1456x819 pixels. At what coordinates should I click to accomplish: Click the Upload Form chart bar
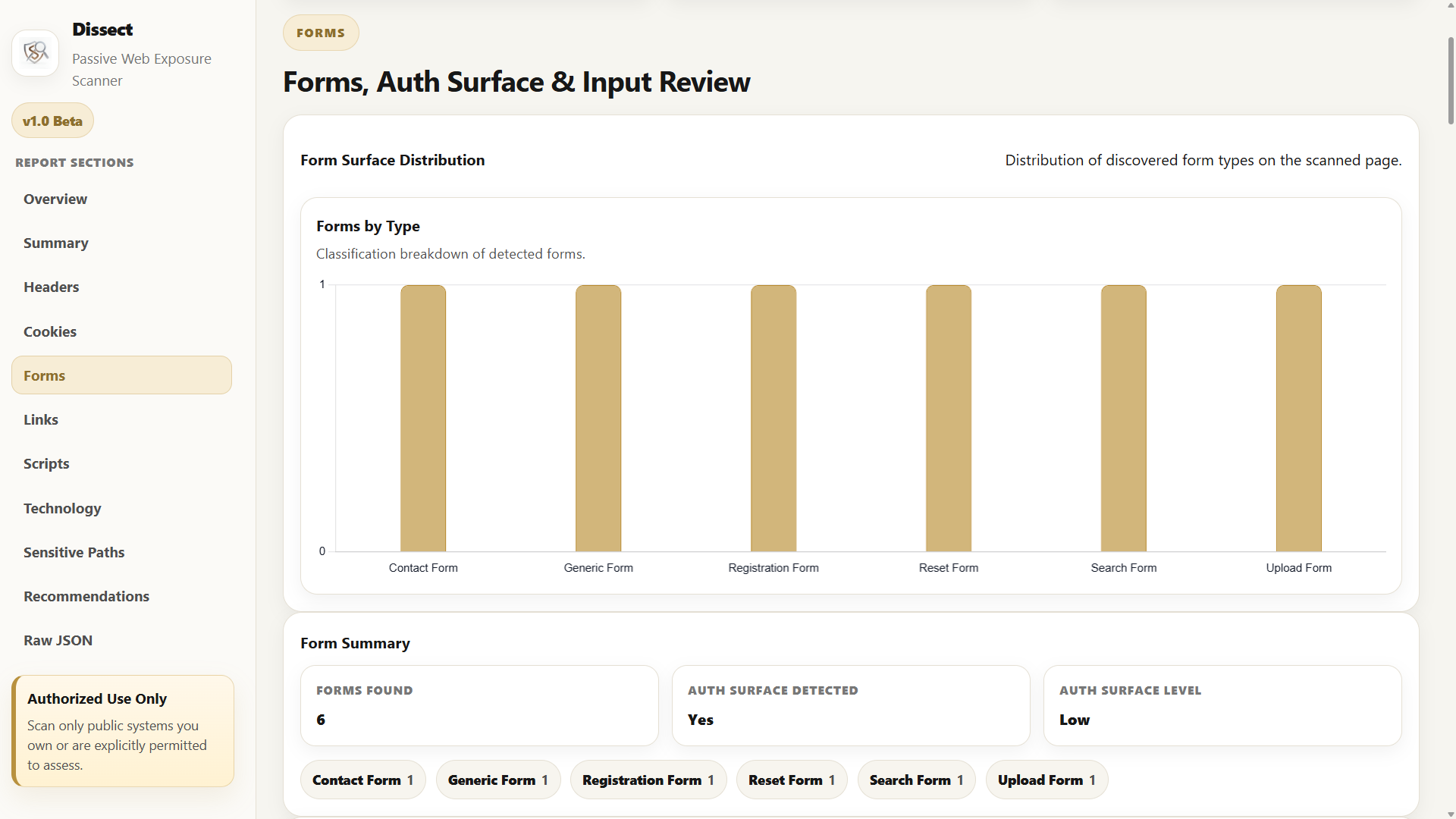click(1299, 418)
